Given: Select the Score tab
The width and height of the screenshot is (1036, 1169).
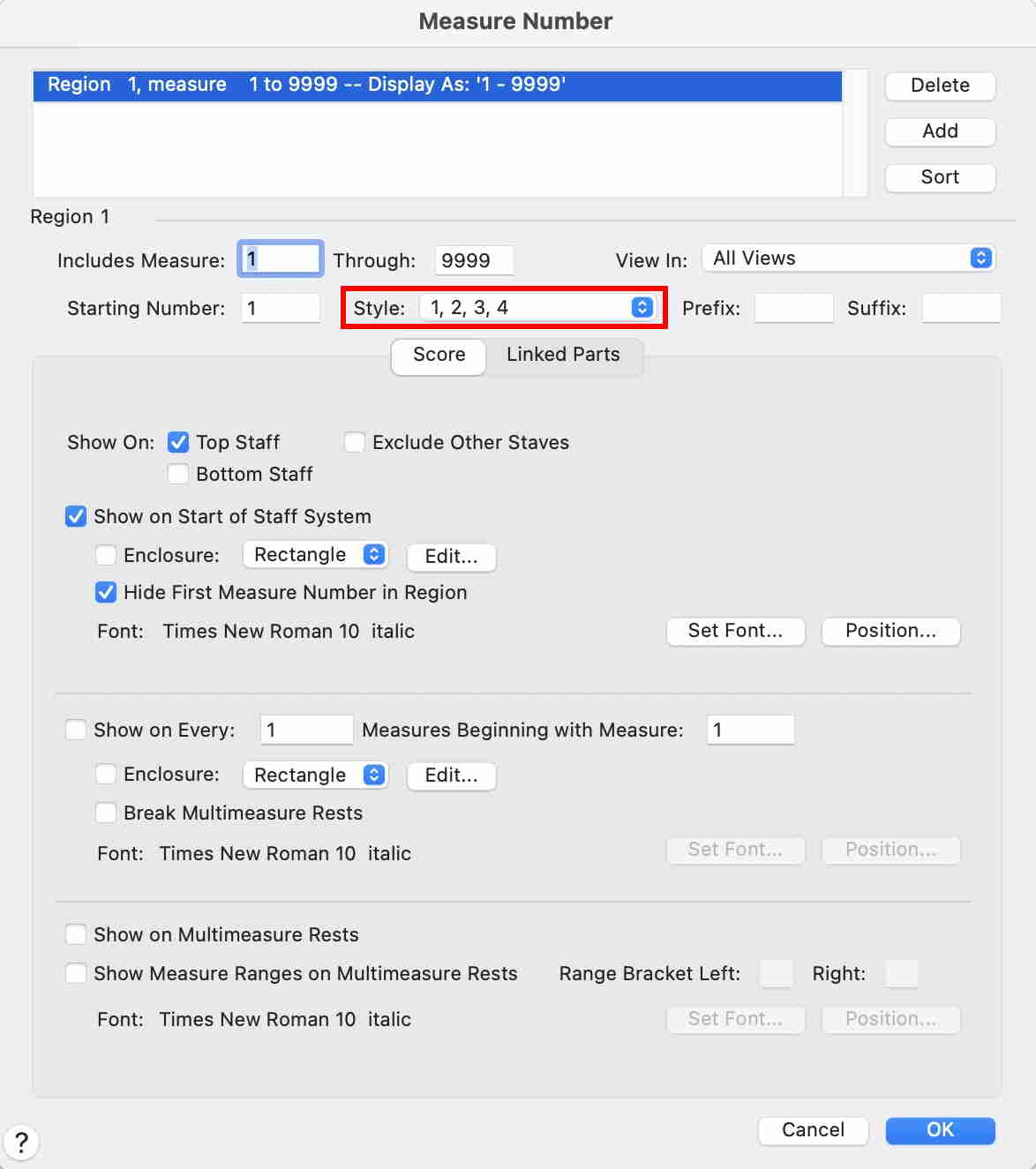Looking at the screenshot, I should click(439, 355).
